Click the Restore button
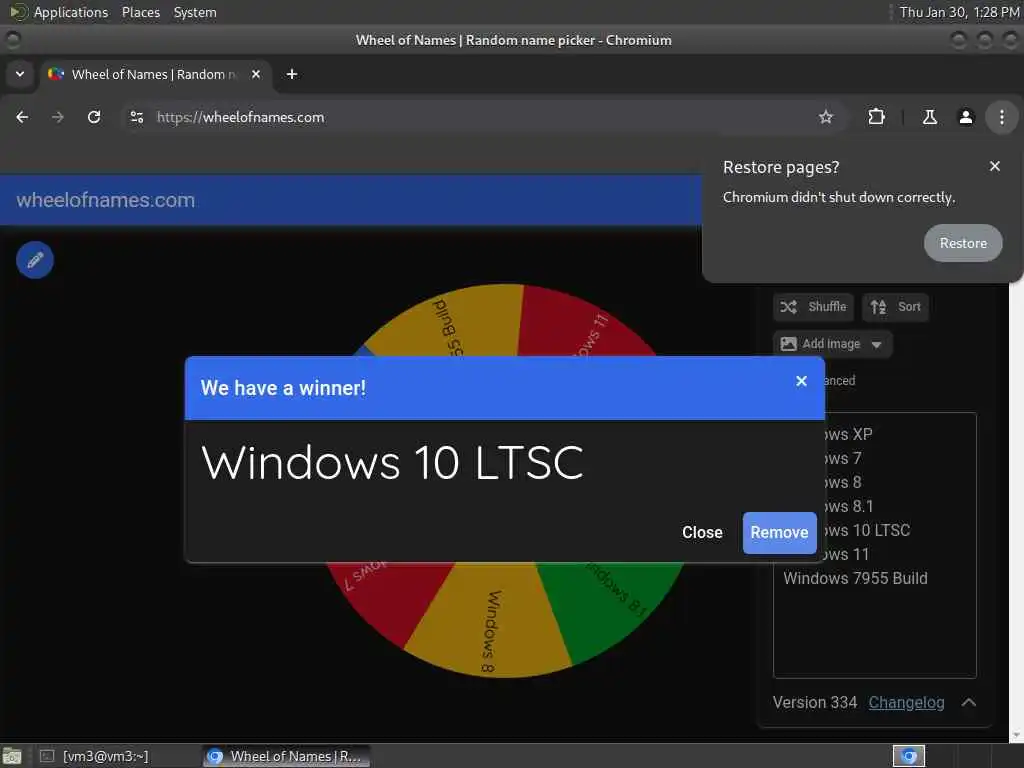 tap(963, 243)
